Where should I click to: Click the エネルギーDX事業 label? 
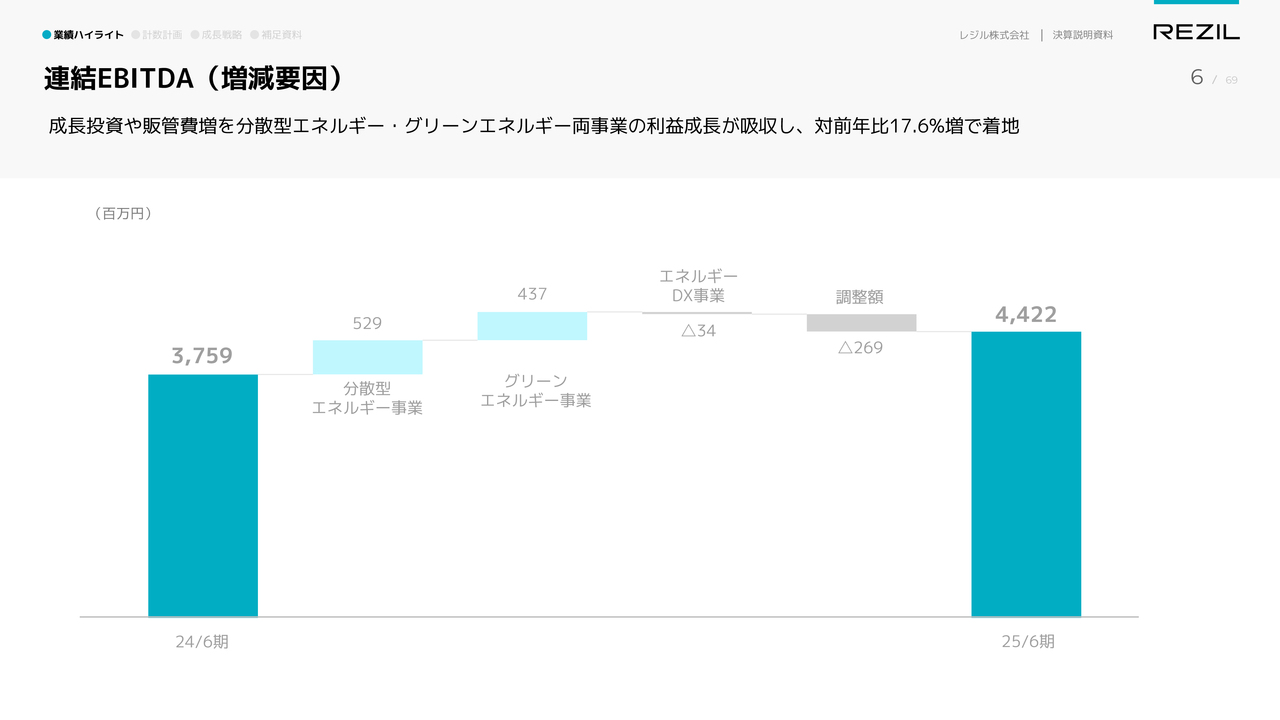coord(698,286)
